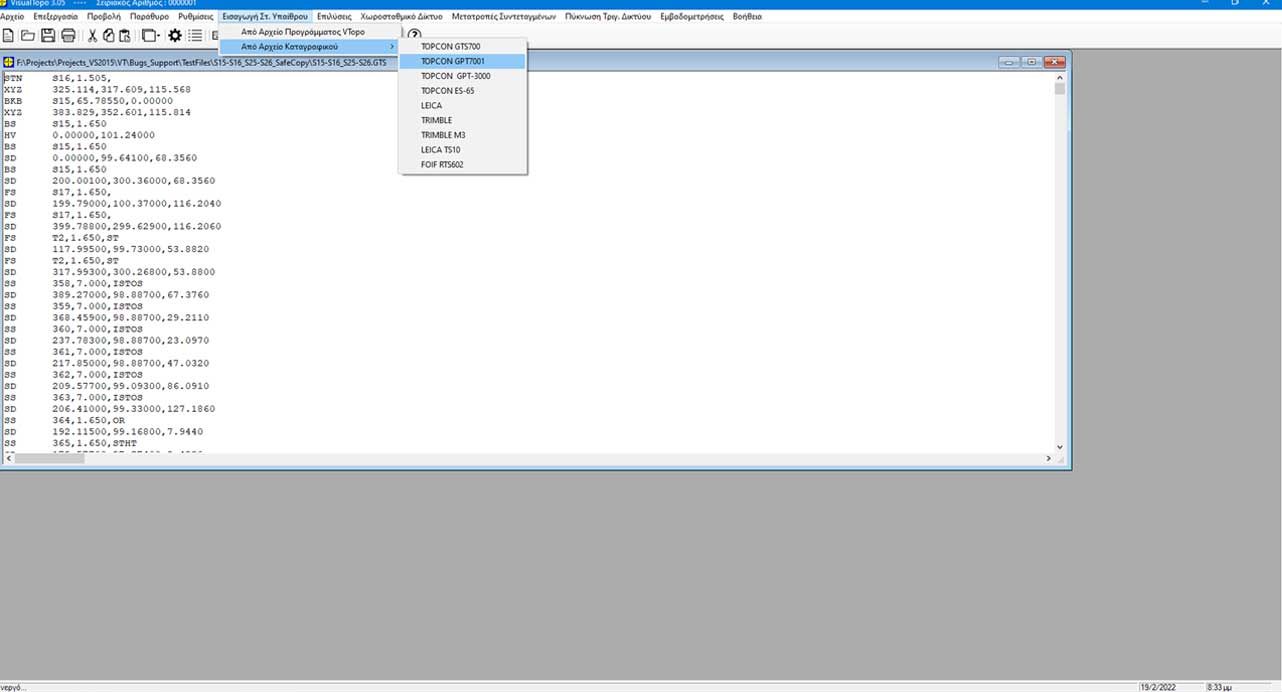Click the Cut scissors icon
Viewport: 1282px width, 692px height.
point(93,36)
